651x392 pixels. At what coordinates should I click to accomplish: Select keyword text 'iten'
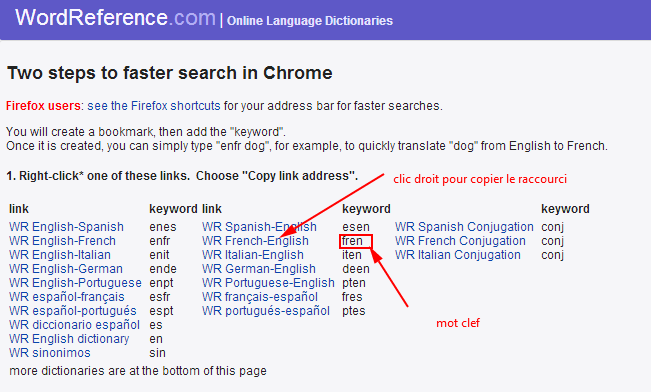[x=352, y=255]
